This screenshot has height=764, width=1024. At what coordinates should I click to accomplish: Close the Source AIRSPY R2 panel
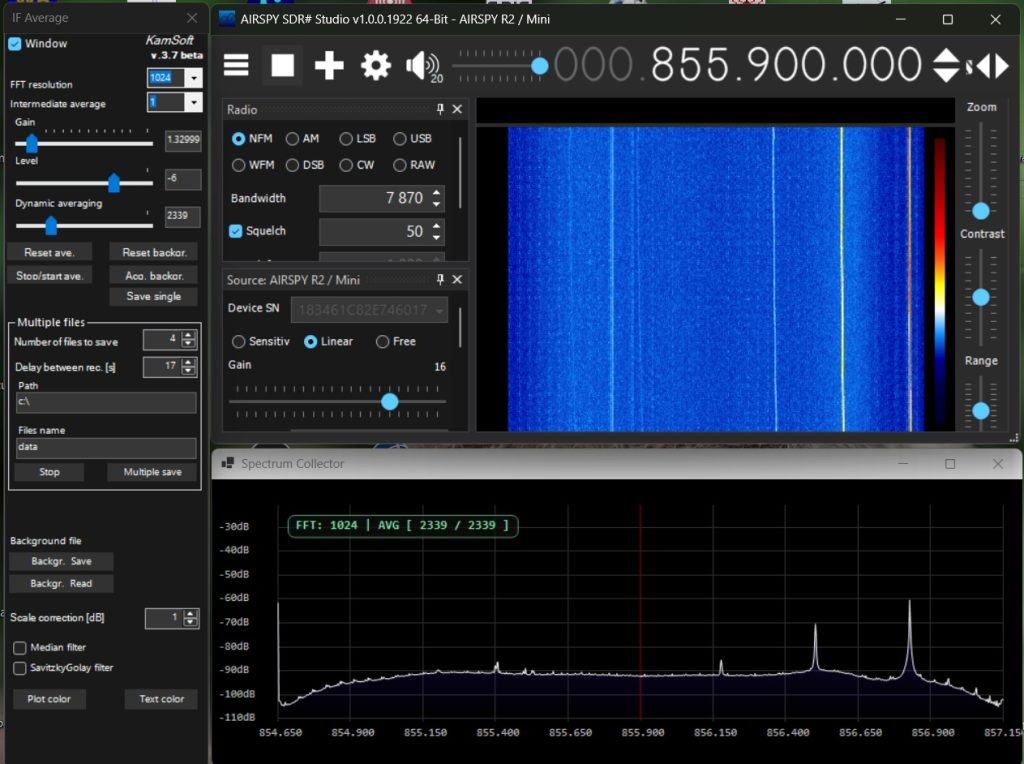point(457,280)
